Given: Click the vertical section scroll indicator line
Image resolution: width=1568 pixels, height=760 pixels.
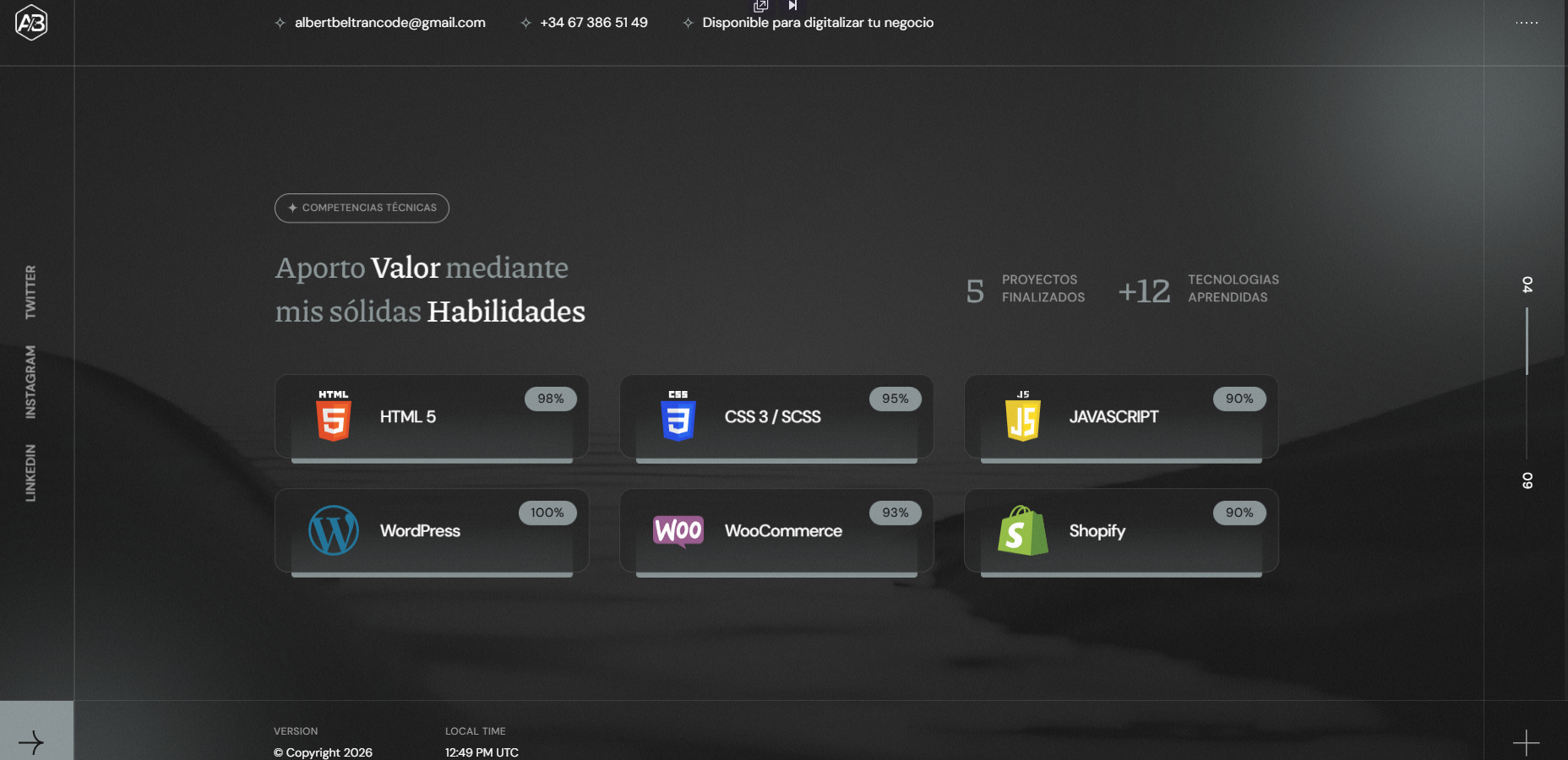Looking at the screenshot, I should coord(1527,383).
